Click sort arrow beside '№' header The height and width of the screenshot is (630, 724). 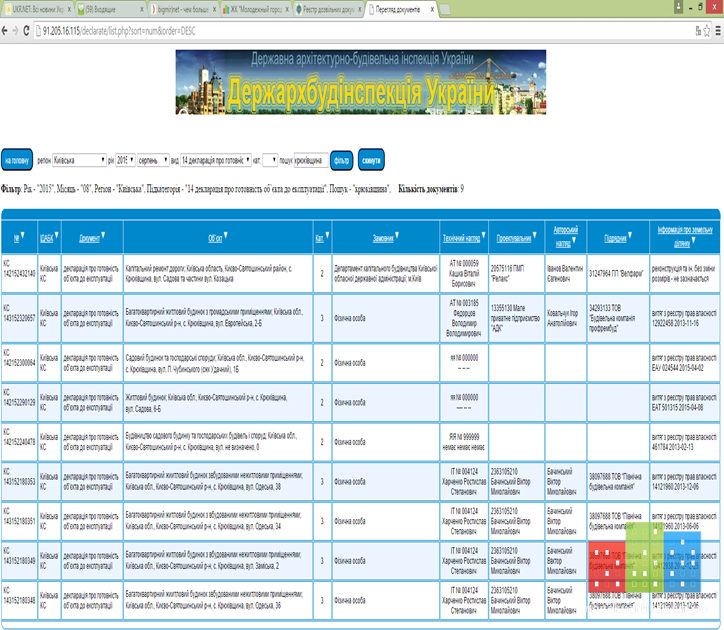click(x=22, y=236)
